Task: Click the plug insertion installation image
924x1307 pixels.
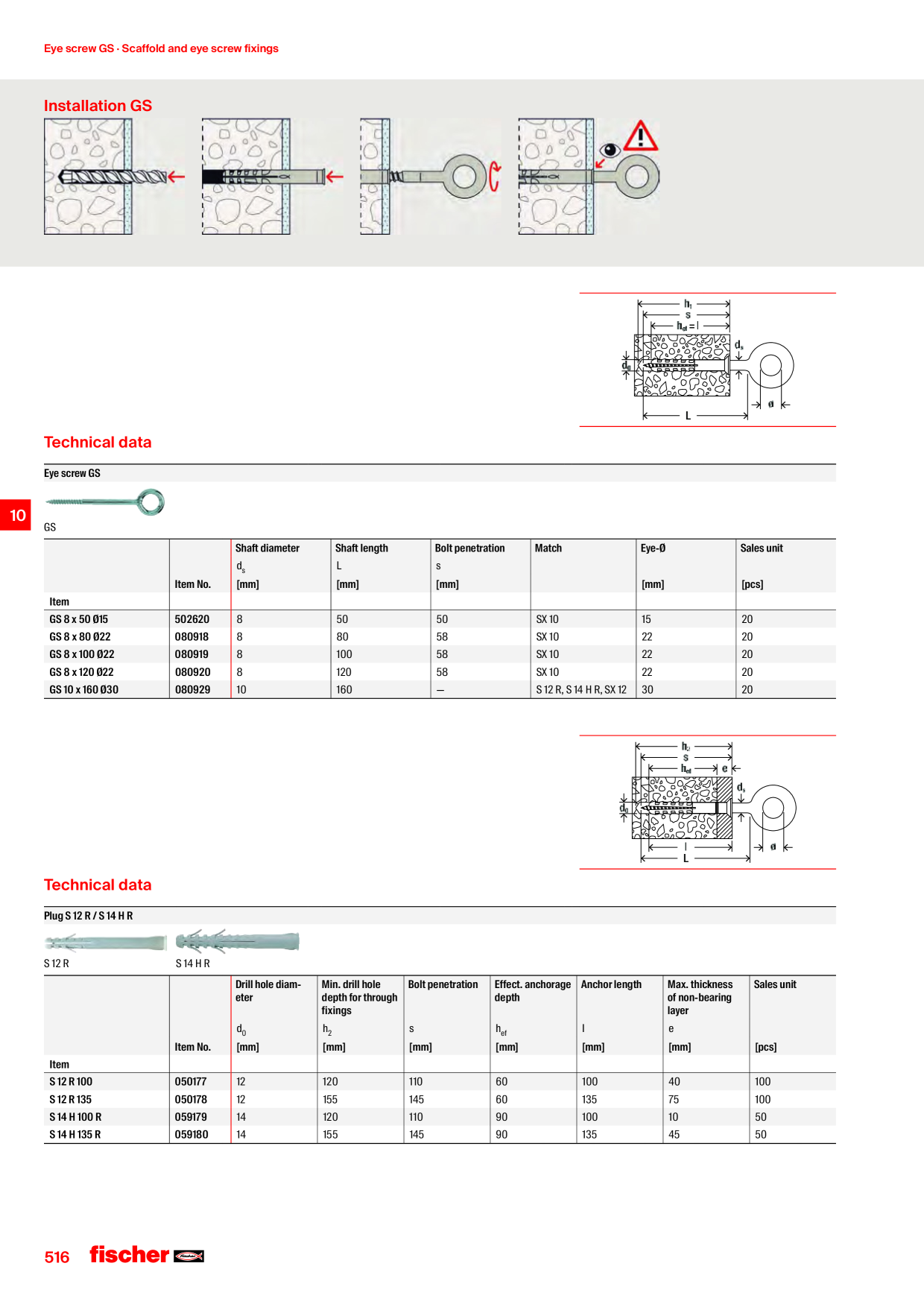Action: pyautogui.click(x=273, y=177)
